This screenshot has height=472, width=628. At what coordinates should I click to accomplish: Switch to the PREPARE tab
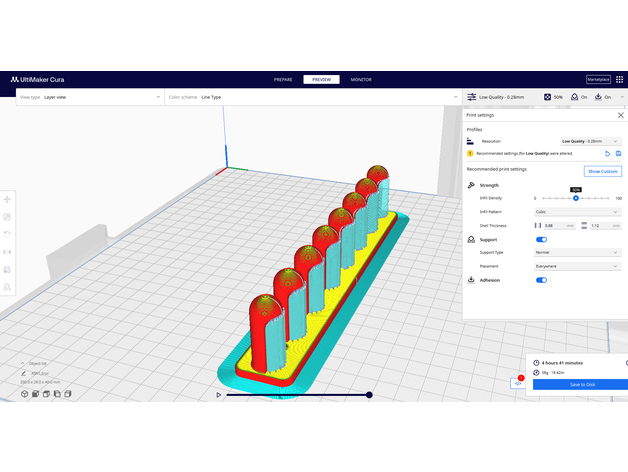pos(283,79)
